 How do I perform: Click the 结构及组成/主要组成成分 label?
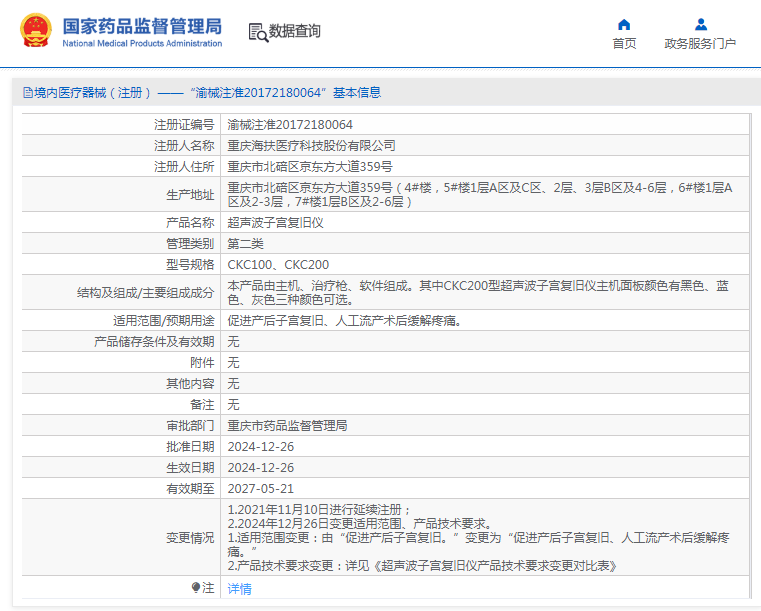(x=145, y=293)
